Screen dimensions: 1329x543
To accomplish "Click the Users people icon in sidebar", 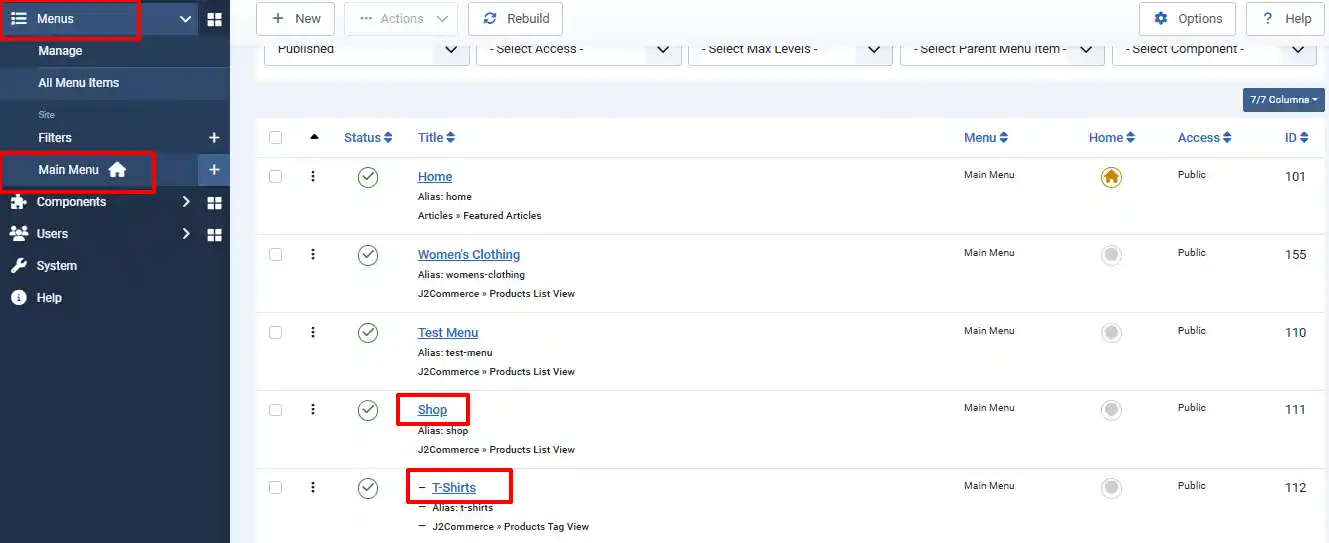I will coord(18,234).
